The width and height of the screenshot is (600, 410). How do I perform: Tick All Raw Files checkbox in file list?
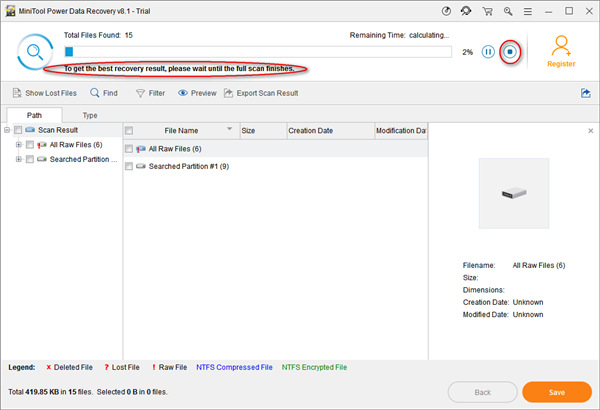[129, 148]
